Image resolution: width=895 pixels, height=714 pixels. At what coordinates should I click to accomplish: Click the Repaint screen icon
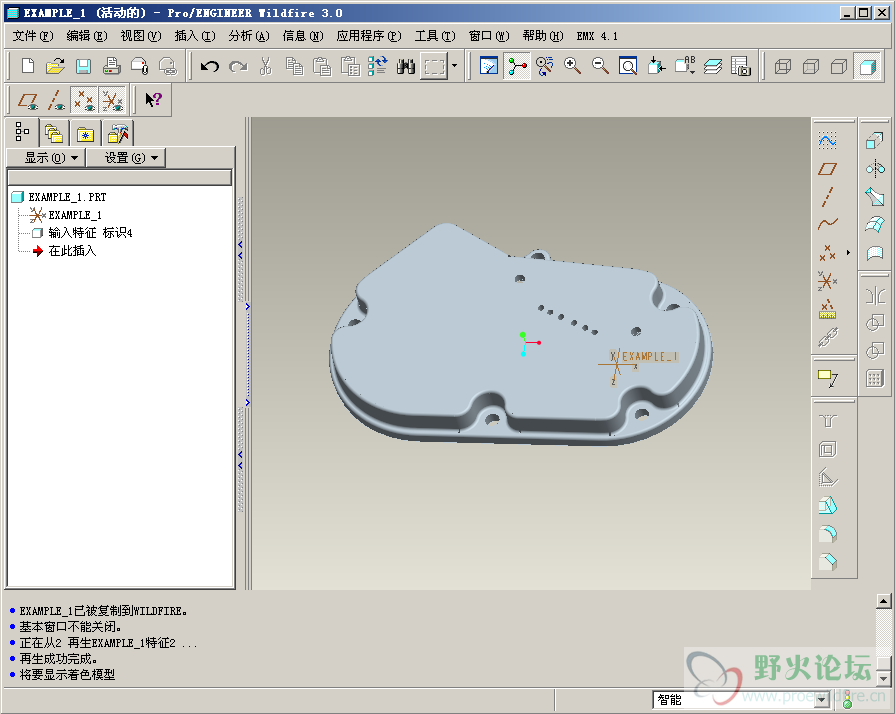click(489, 66)
